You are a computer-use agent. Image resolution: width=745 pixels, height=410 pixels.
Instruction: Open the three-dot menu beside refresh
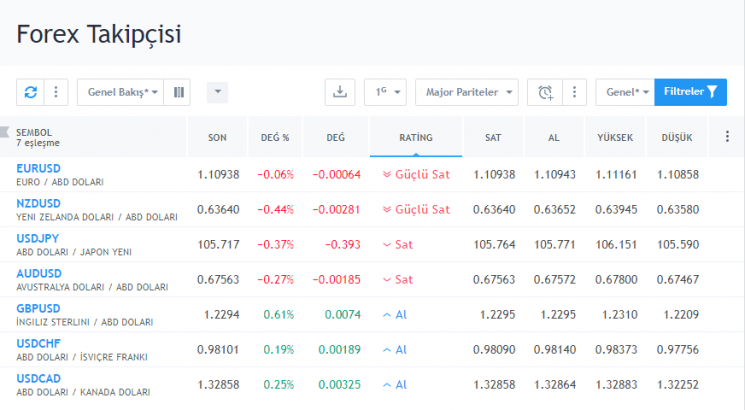(56, 92)
